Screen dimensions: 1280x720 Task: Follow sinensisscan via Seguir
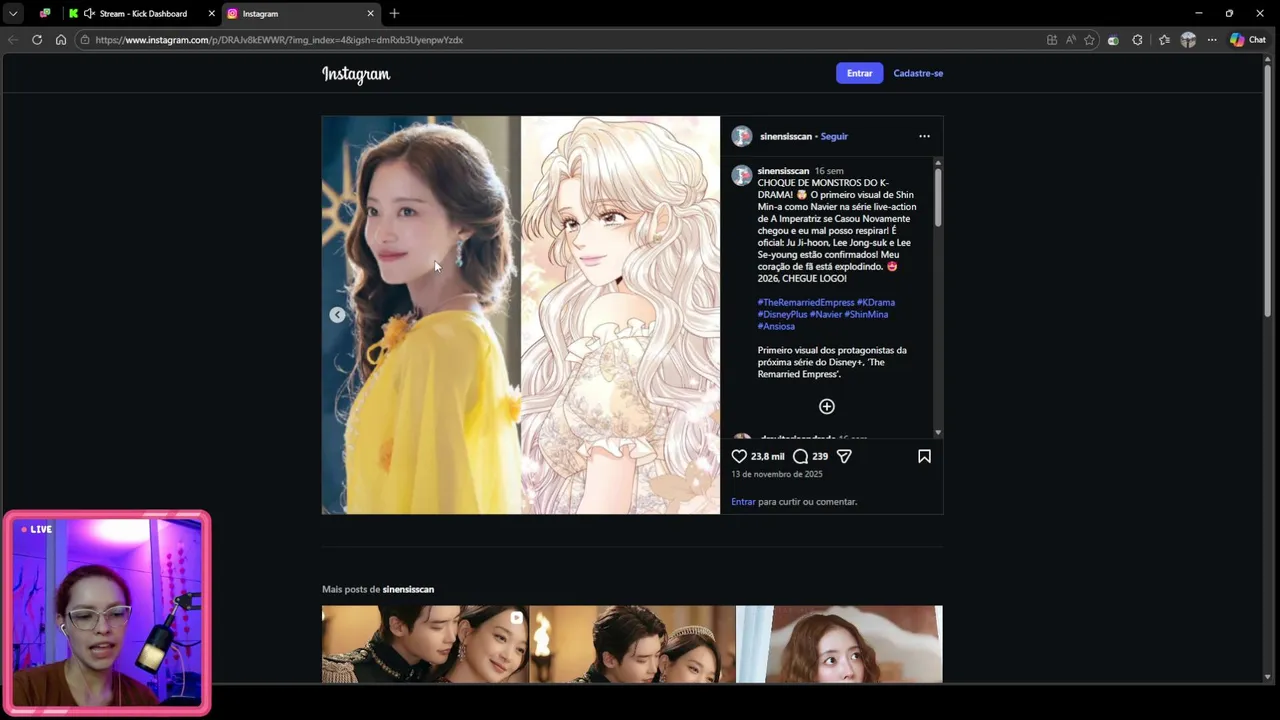click(834, 136)
